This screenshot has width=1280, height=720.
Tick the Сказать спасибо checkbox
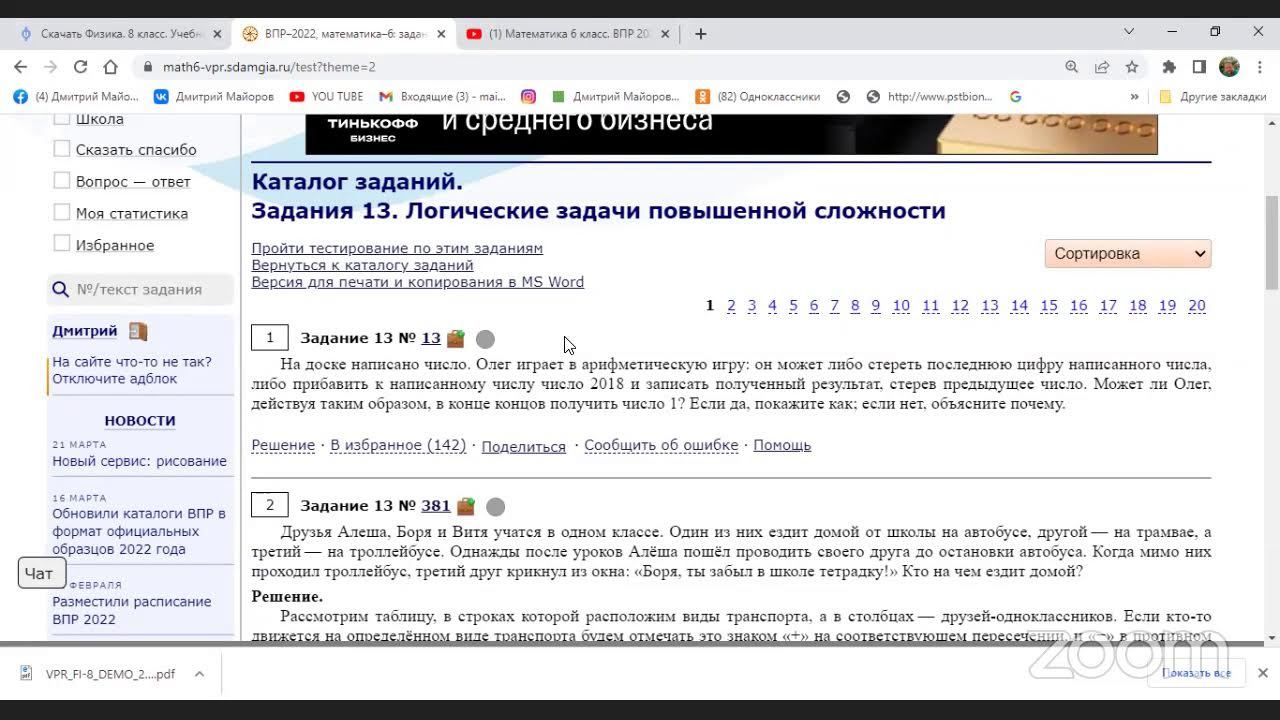tap(62, 149)
